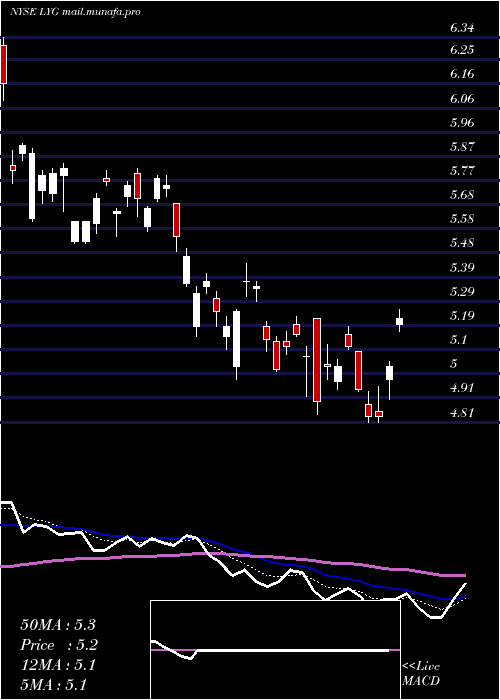The height and width of the screenshot is (700, 500).
Task: Click the 5.58 price axis label
Action: 462,219
